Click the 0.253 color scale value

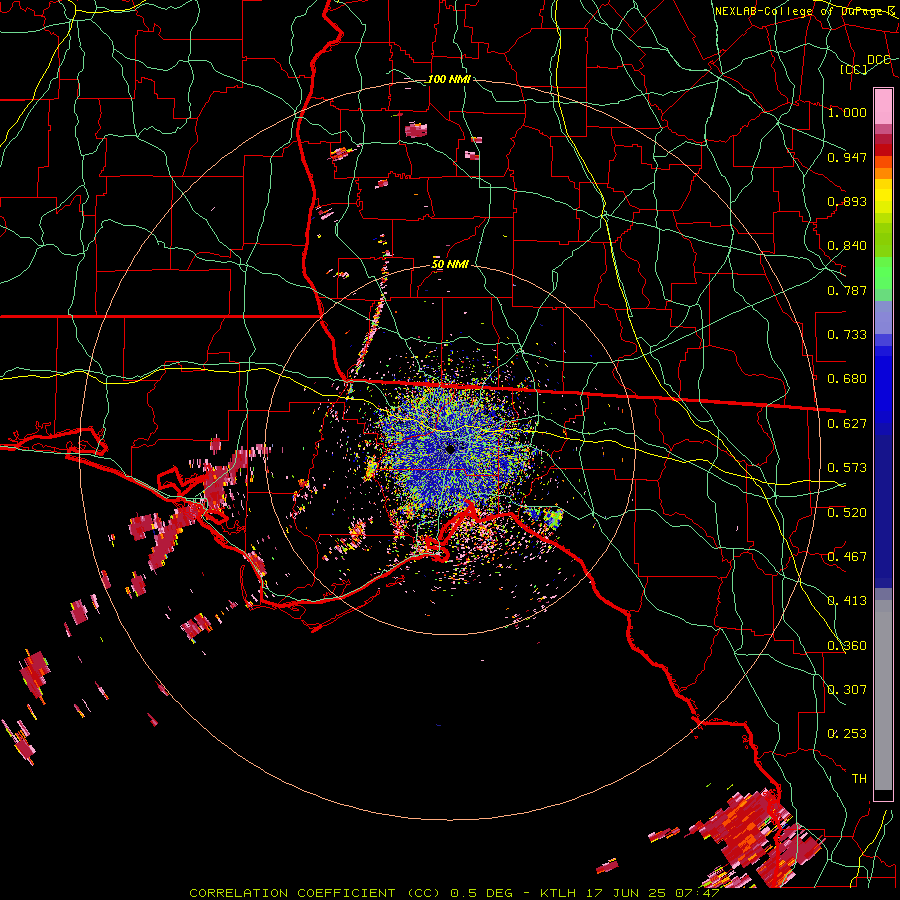pyautogui.click(x=847, y=734)
